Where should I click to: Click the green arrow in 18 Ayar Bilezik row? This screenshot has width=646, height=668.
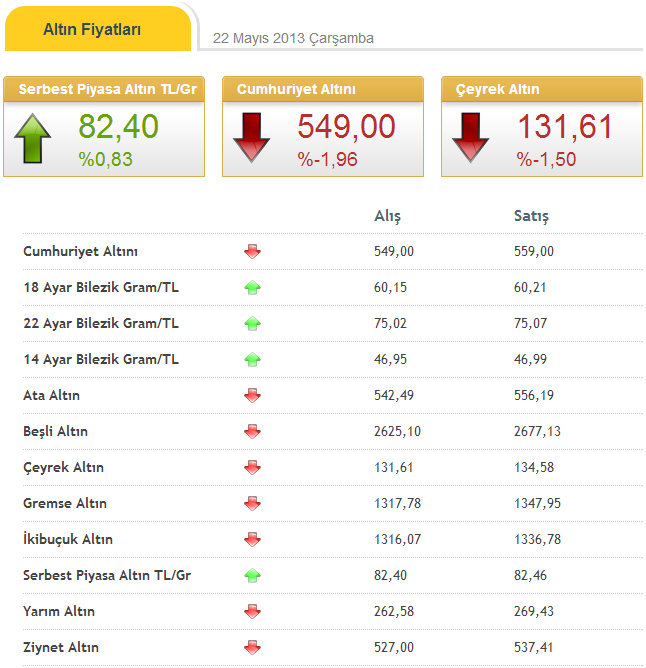[x=252, y=288]
